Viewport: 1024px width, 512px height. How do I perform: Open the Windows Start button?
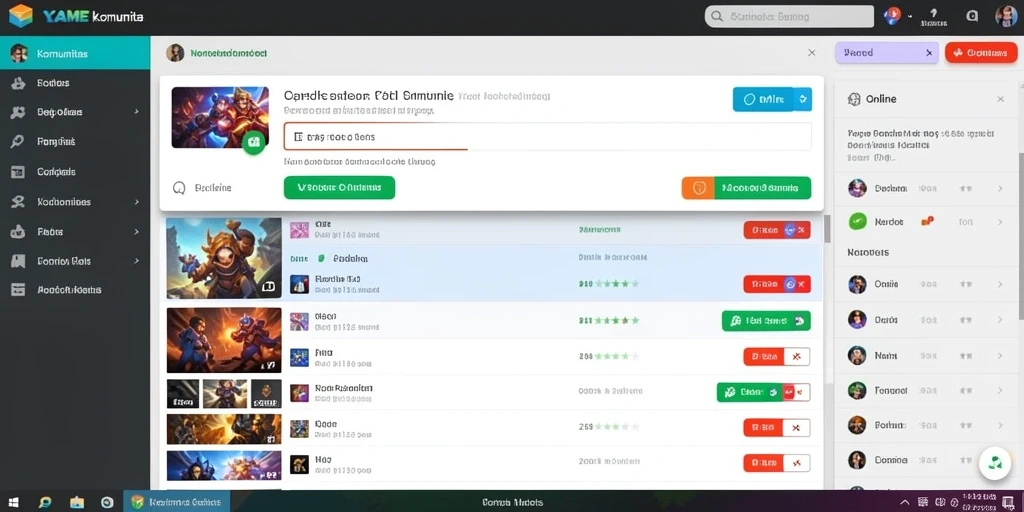13,502
